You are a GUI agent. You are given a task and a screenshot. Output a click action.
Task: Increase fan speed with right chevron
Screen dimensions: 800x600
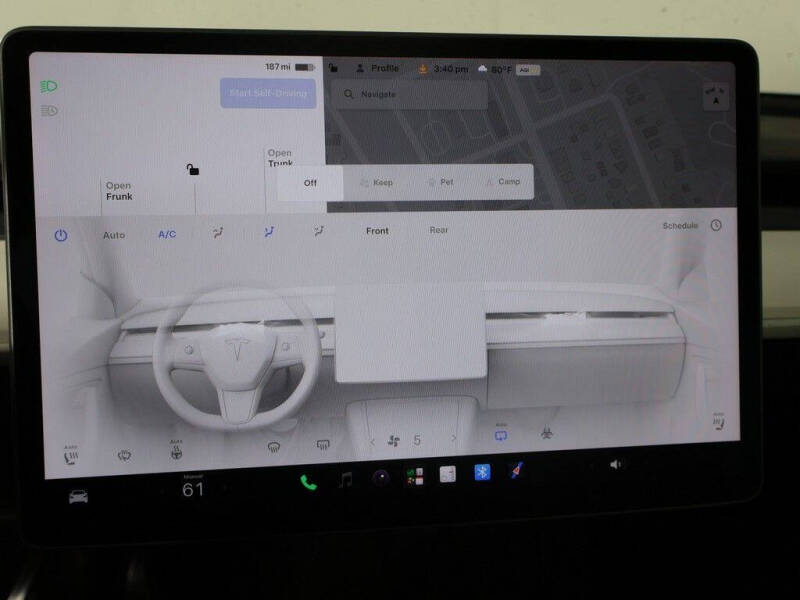pos(454,438)
